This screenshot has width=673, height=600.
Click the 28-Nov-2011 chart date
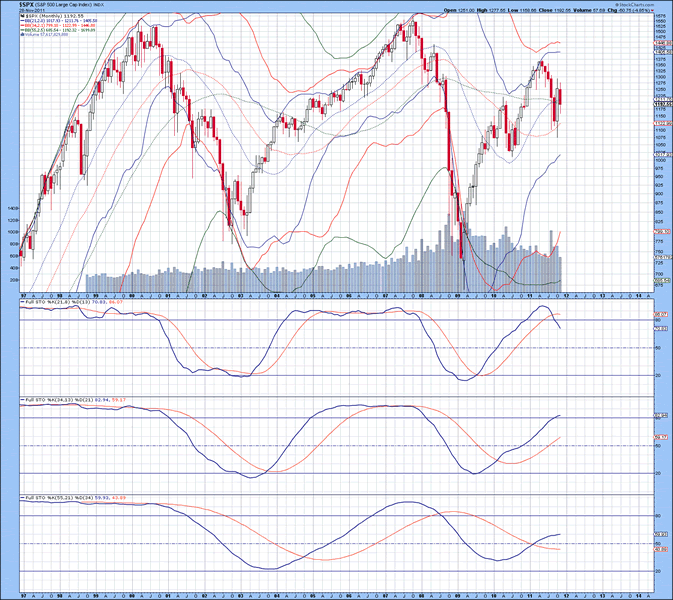coord(30,11)
